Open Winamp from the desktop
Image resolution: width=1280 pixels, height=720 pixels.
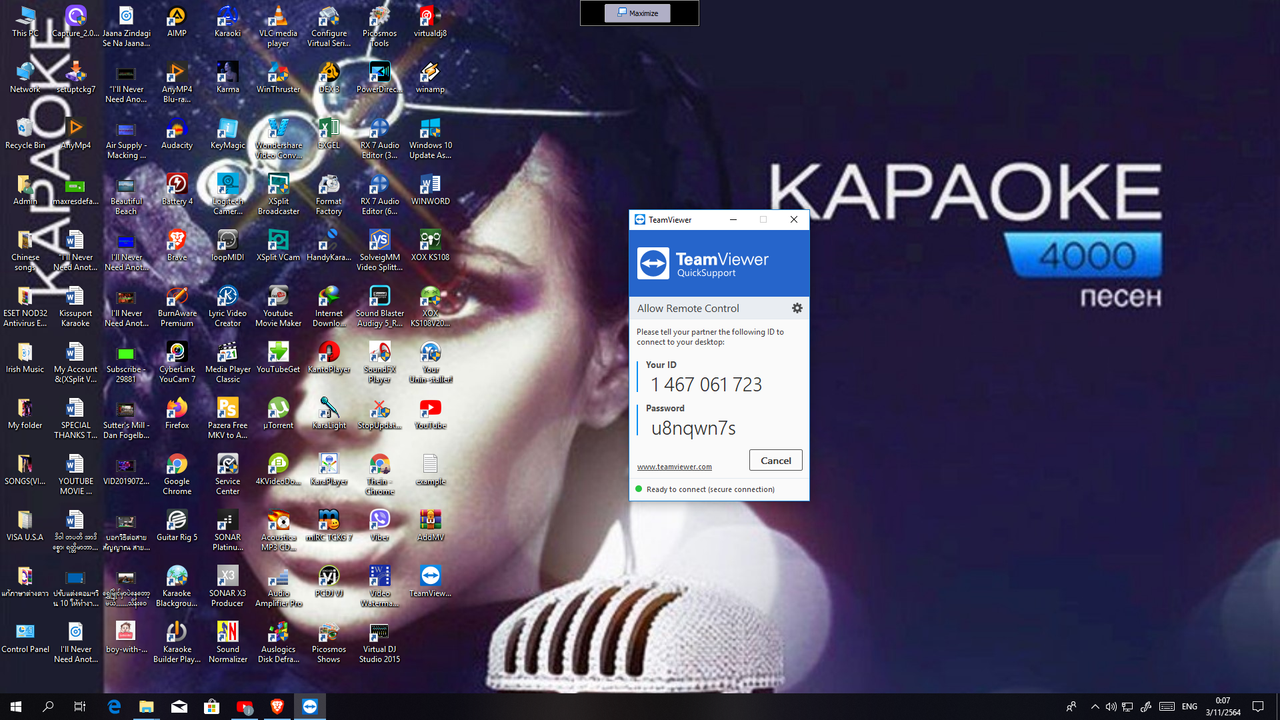[x=430, y=74]
